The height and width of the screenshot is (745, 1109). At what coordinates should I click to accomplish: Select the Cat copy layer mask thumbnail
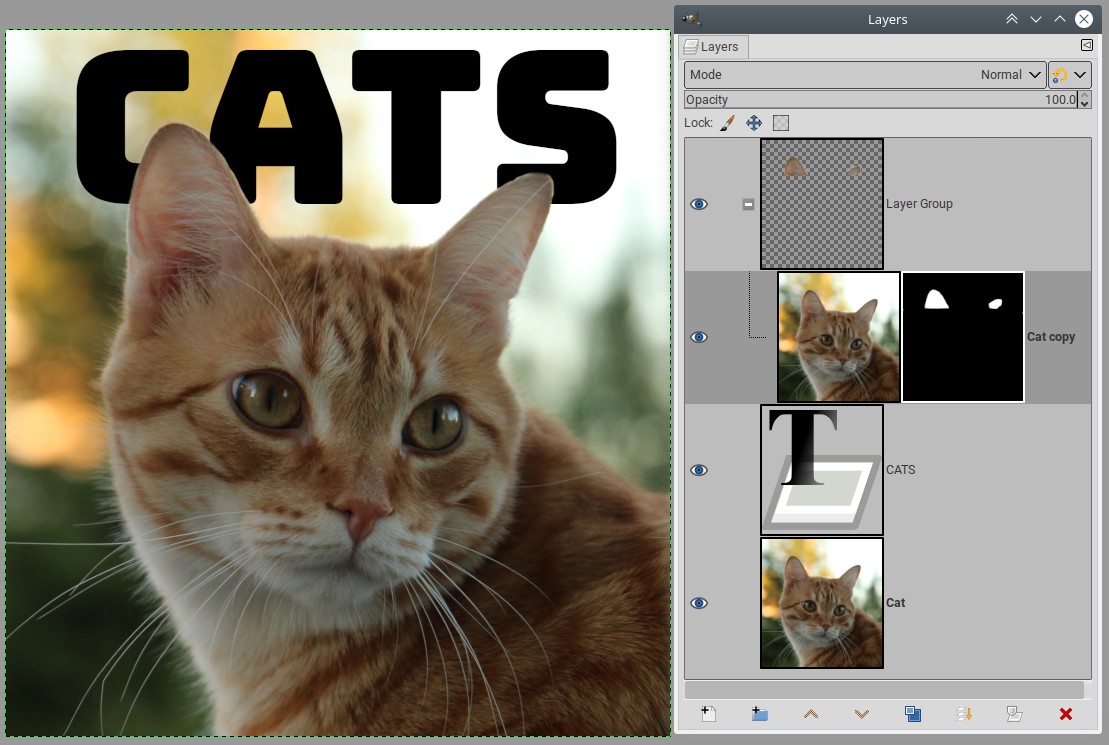(963, 337)
